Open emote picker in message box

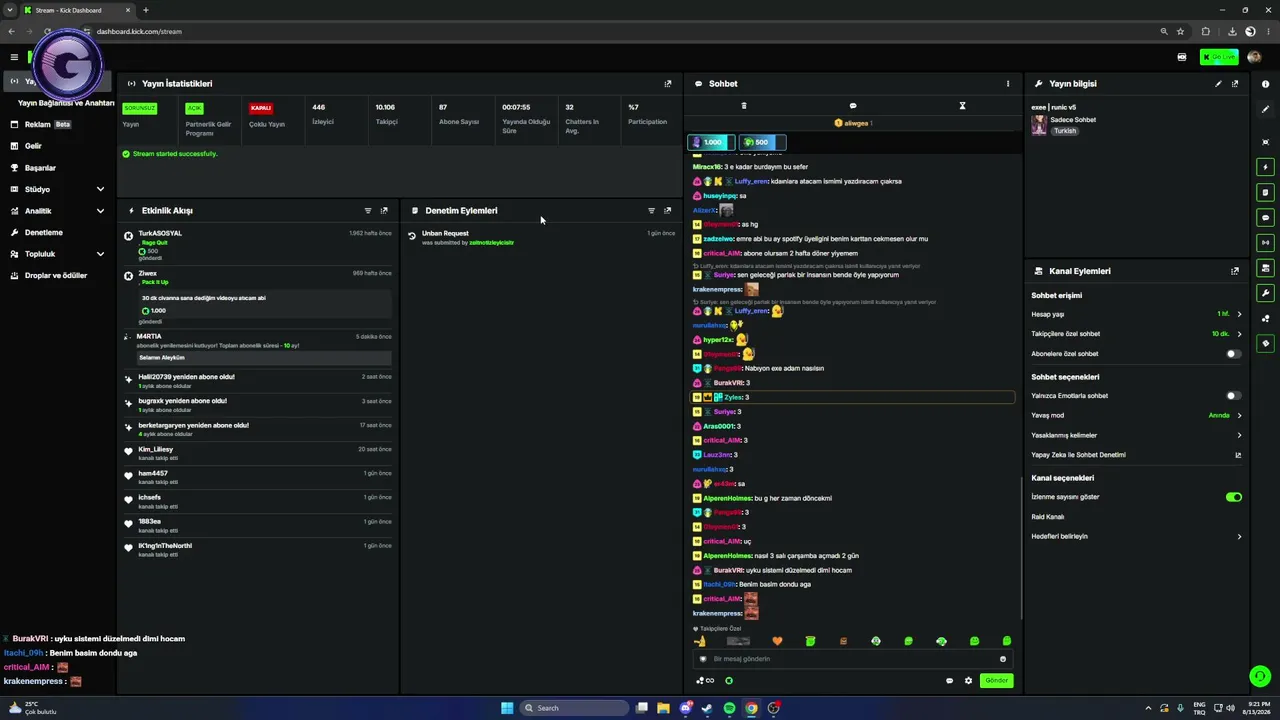pos(1003,659)
